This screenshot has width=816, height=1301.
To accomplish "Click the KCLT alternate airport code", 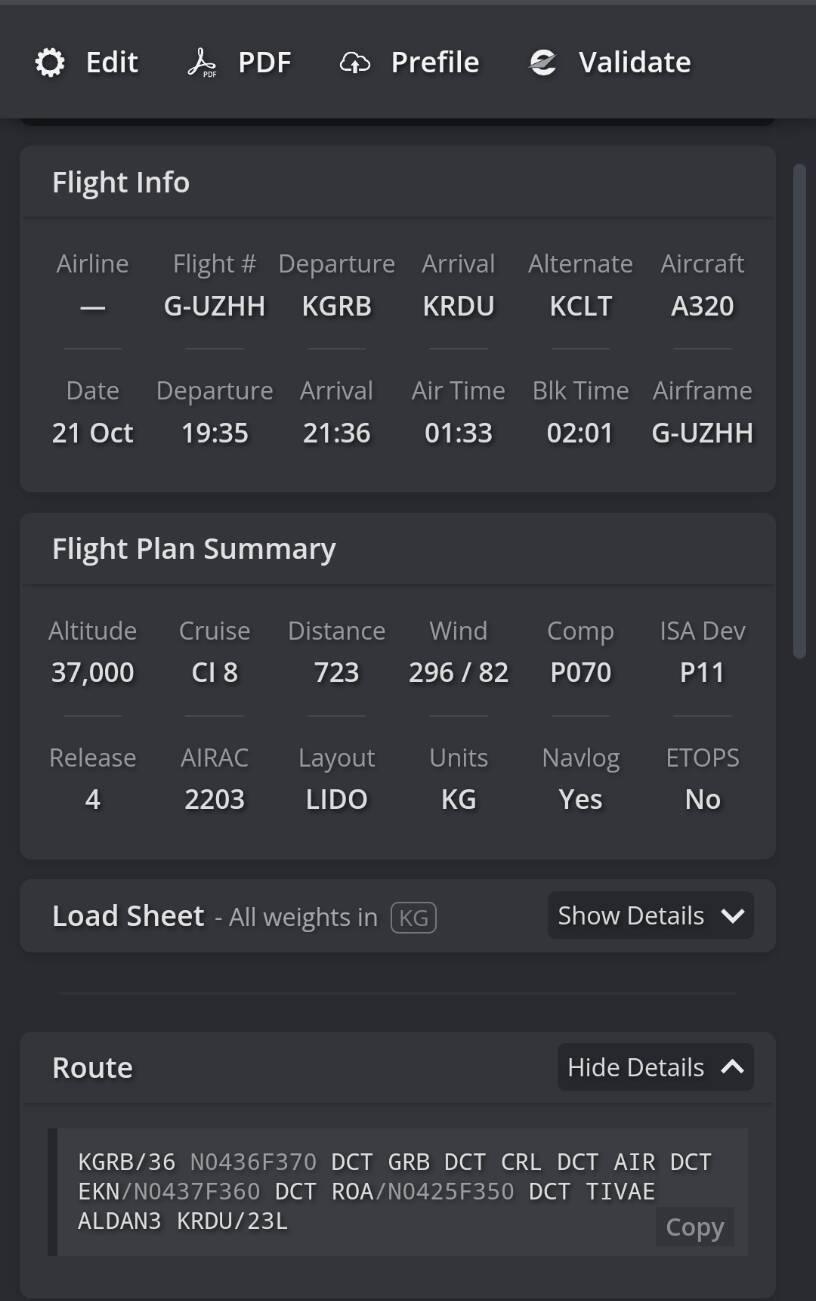I will pyautogui.click(x=580, y=306).
